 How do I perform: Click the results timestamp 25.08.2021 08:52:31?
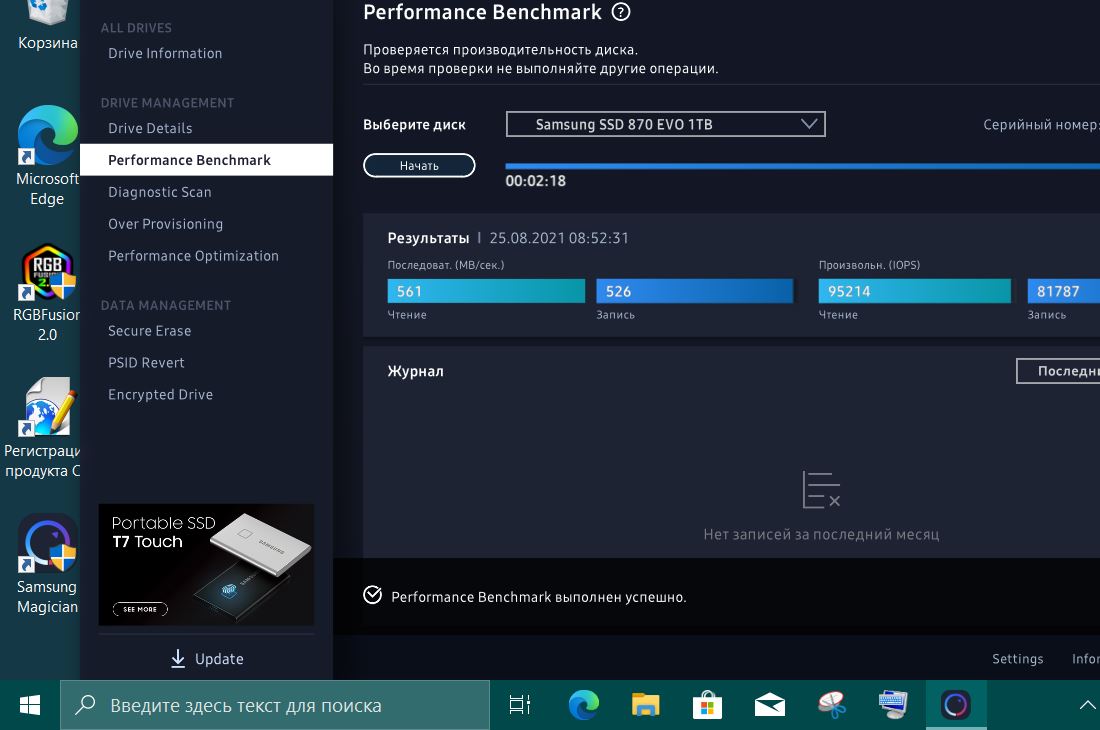click(559, 238)
